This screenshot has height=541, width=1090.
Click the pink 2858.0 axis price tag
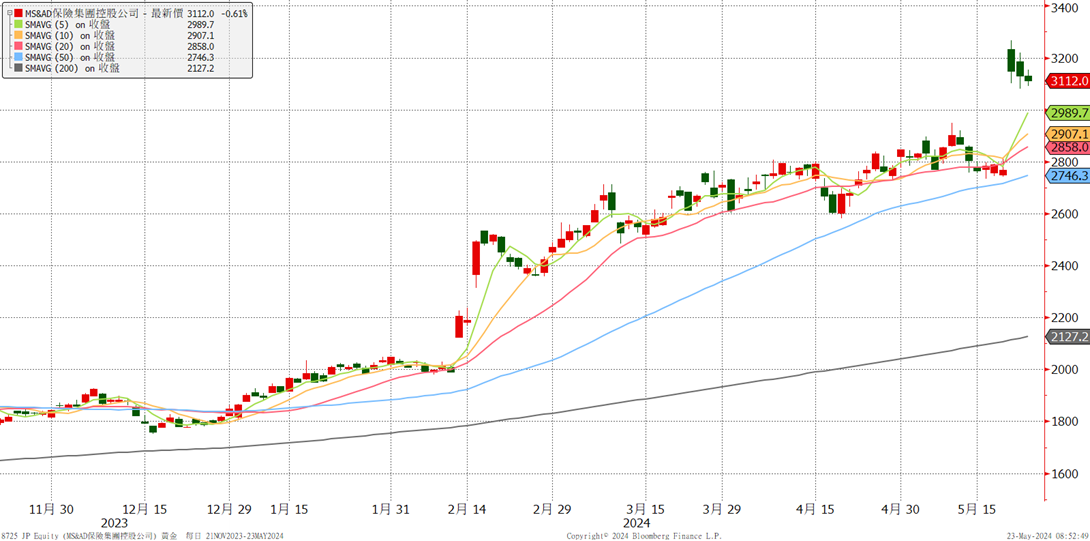click(1068, 147)
